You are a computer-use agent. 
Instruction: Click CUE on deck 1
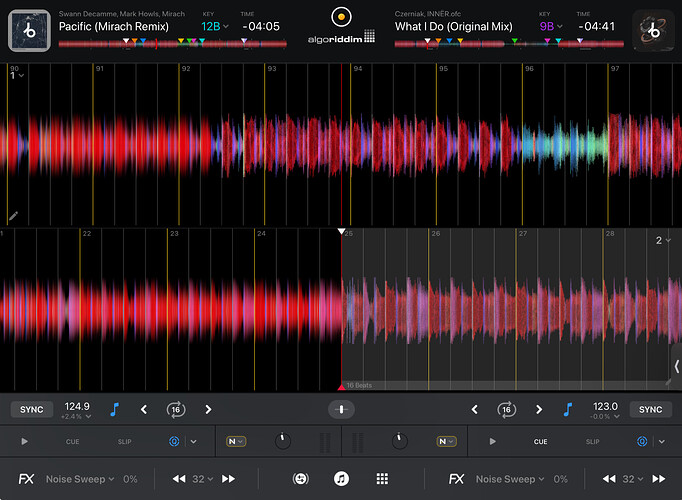[72, 442]
